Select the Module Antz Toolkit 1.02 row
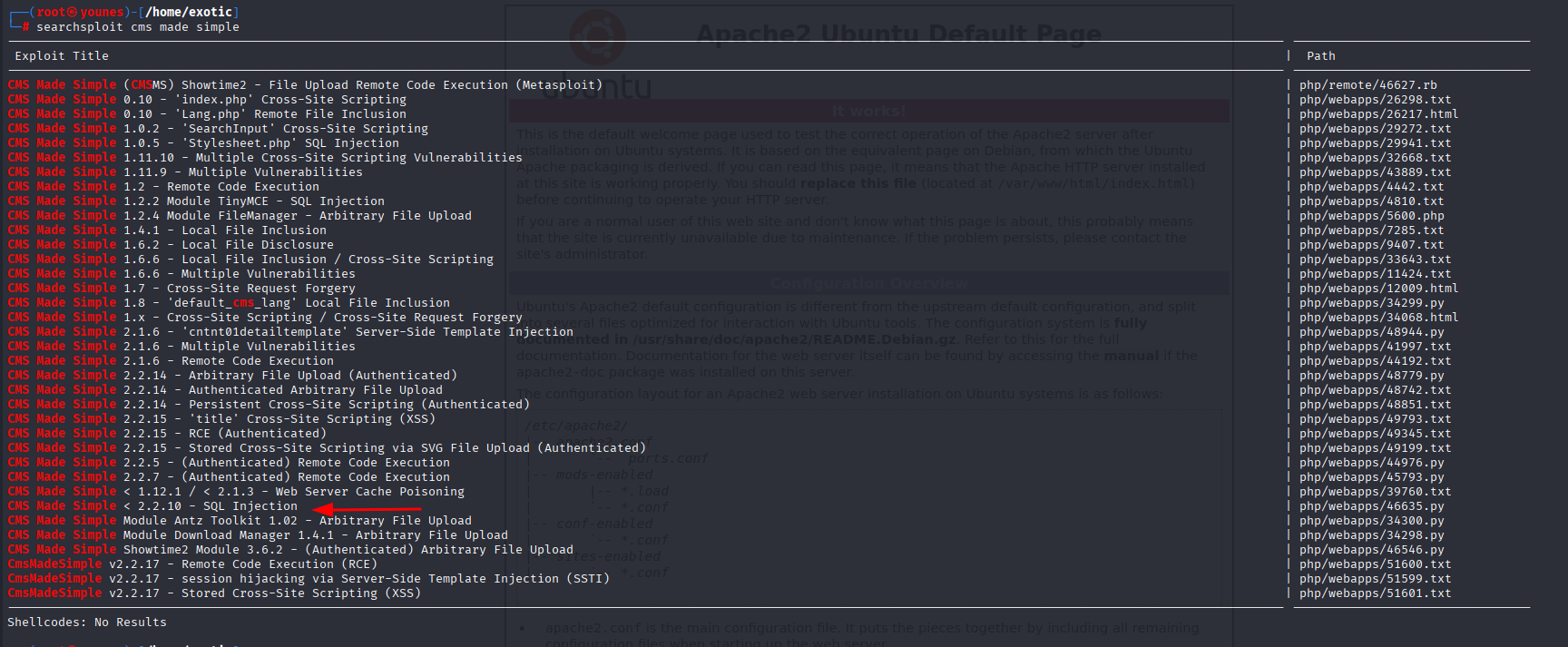 click(240, 521)
